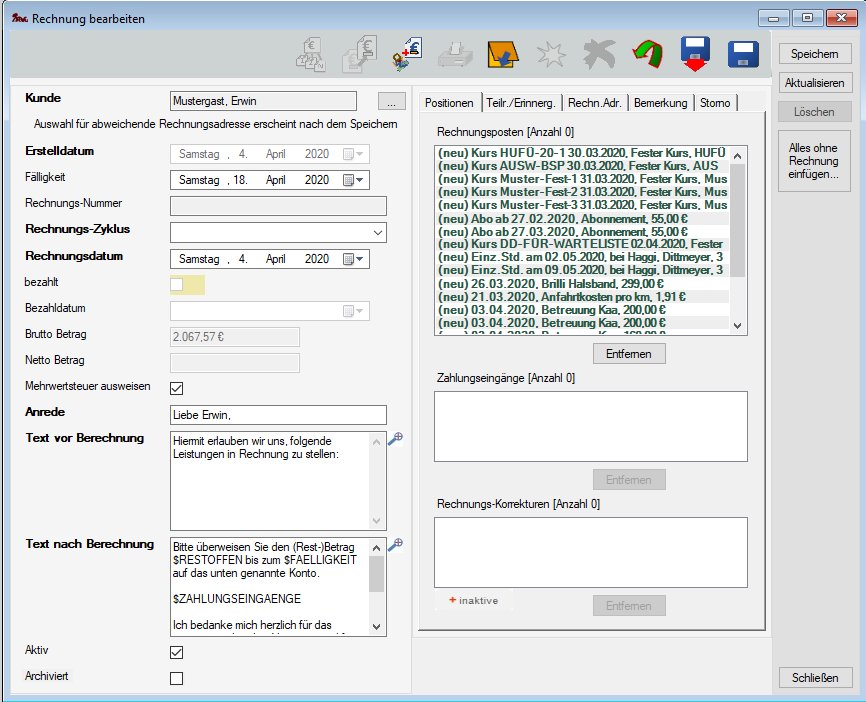Click the plain blue floppy disk save icon
866x702 pixels.
[x=743, y=54]
